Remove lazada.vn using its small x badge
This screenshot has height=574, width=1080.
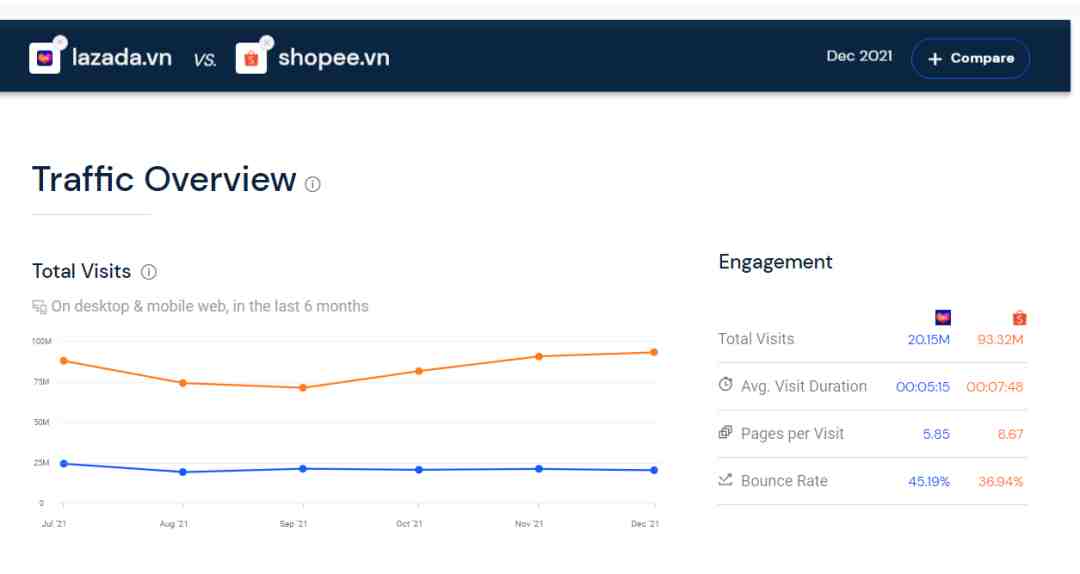click(x=60, y=42)
